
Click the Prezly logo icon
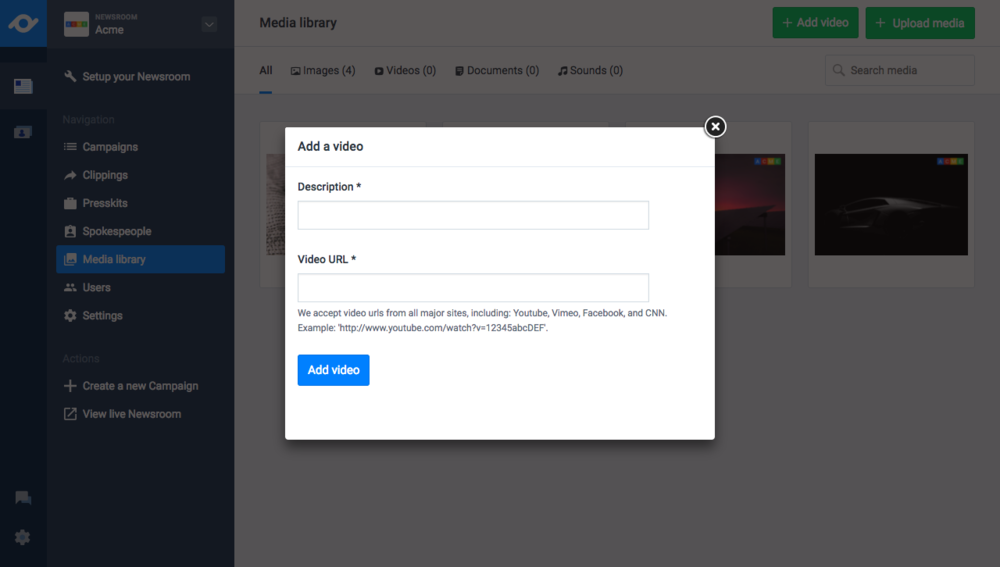[23, 24]
